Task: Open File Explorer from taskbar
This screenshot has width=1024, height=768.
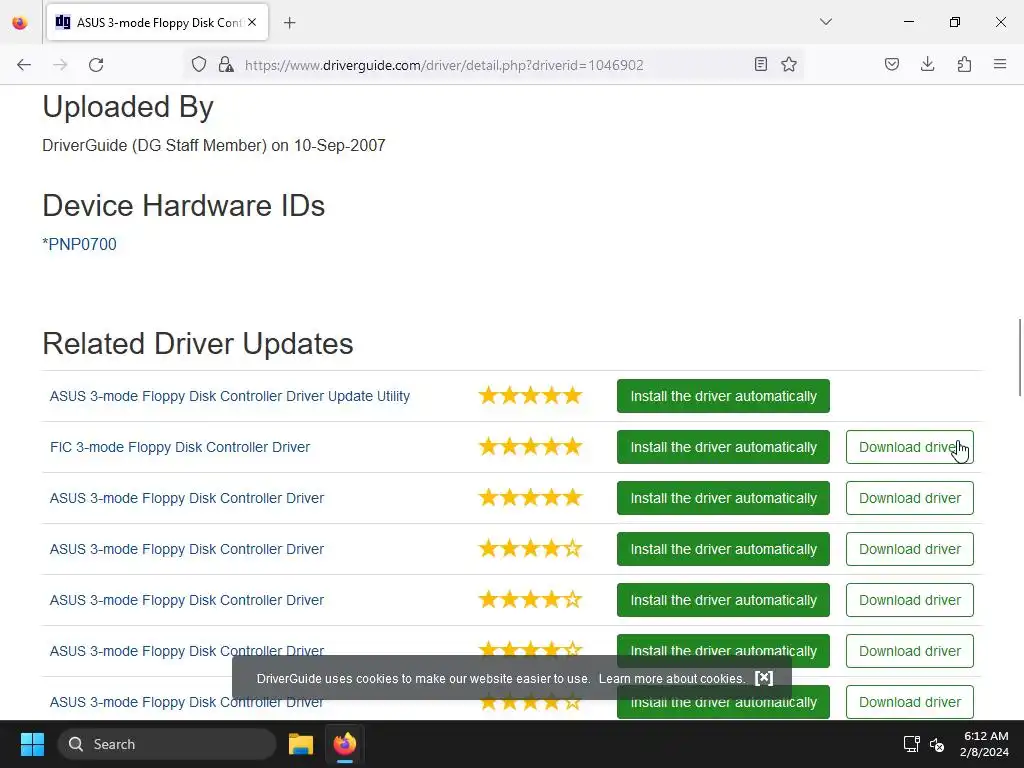Action: click(x=301, y=744)
